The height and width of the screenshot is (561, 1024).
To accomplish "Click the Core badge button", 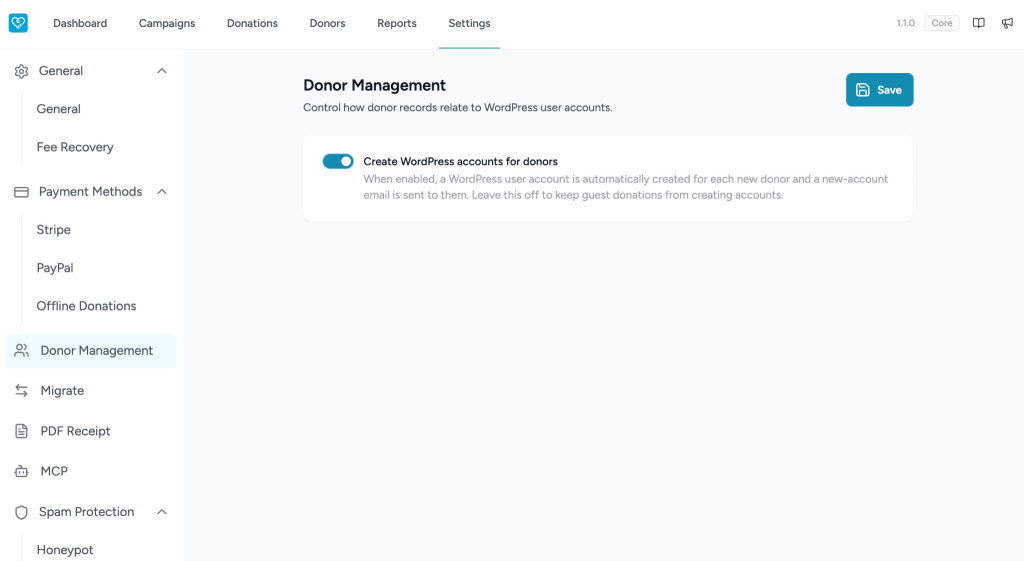I will 942,23.
